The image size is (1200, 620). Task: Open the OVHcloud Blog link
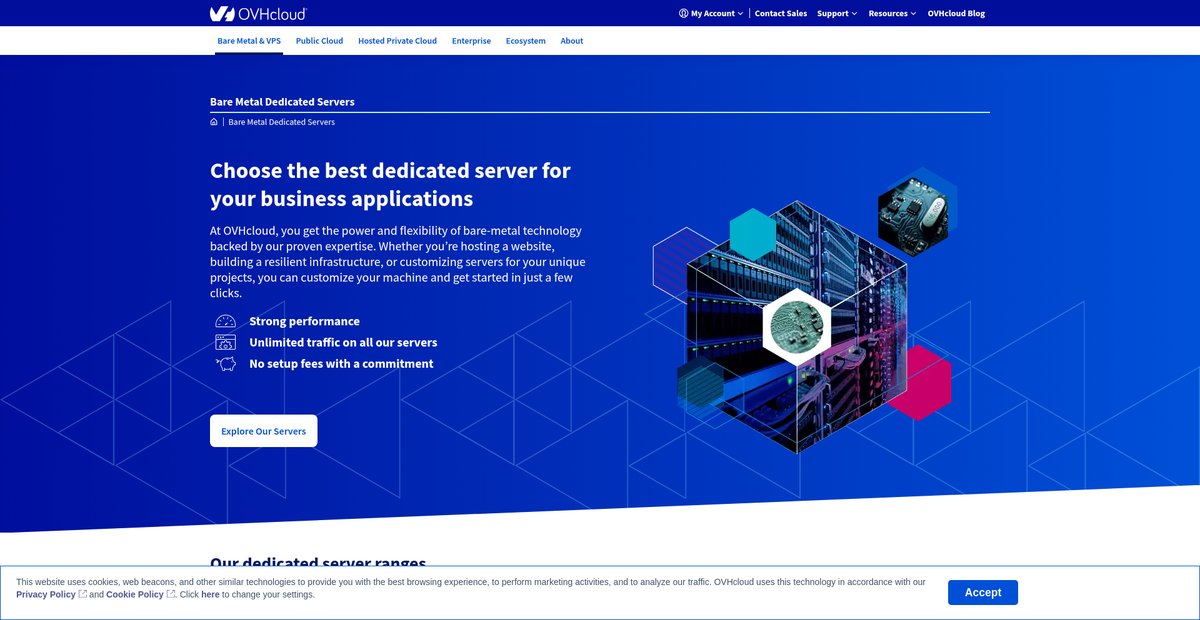[x=956, y=14]
